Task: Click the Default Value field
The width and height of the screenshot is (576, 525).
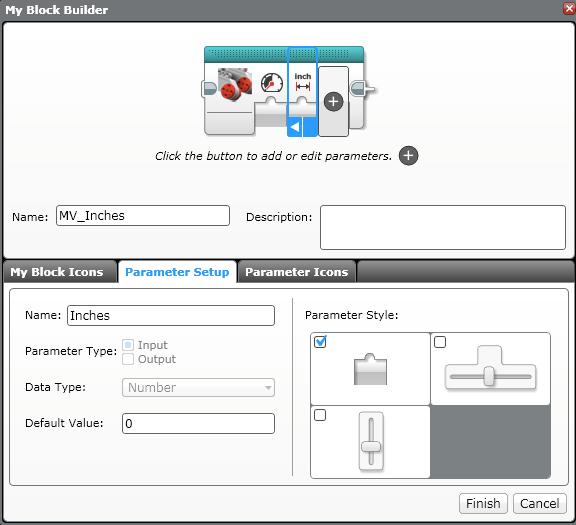Action: [198, 424]
